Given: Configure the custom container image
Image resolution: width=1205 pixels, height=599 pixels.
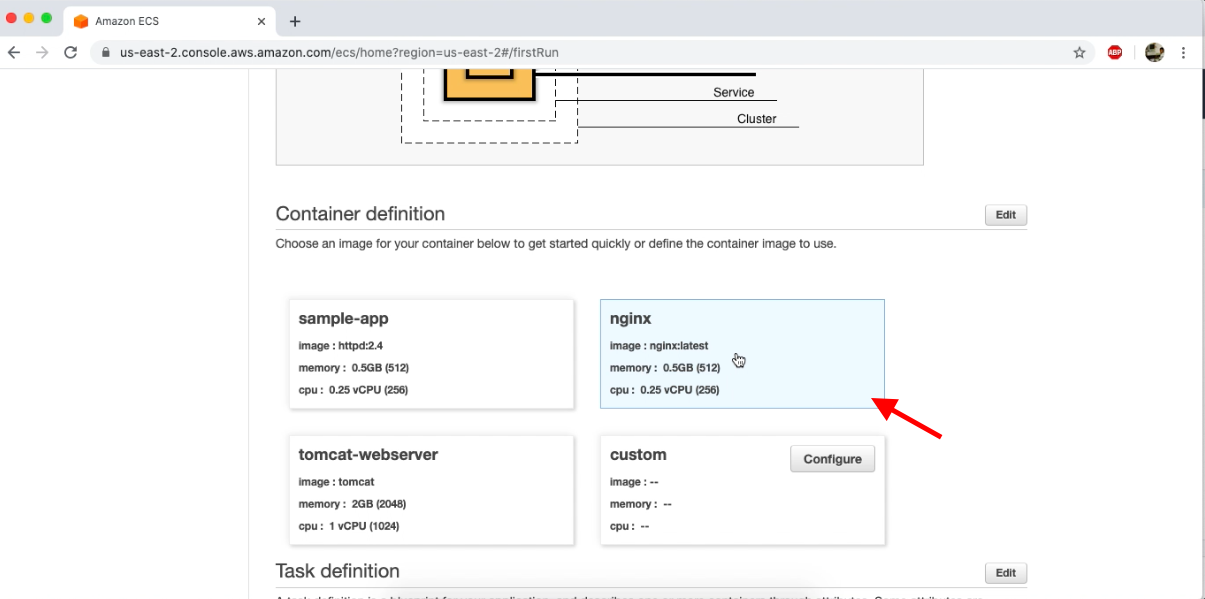Looking at the screenshot, I should point(832,458).
